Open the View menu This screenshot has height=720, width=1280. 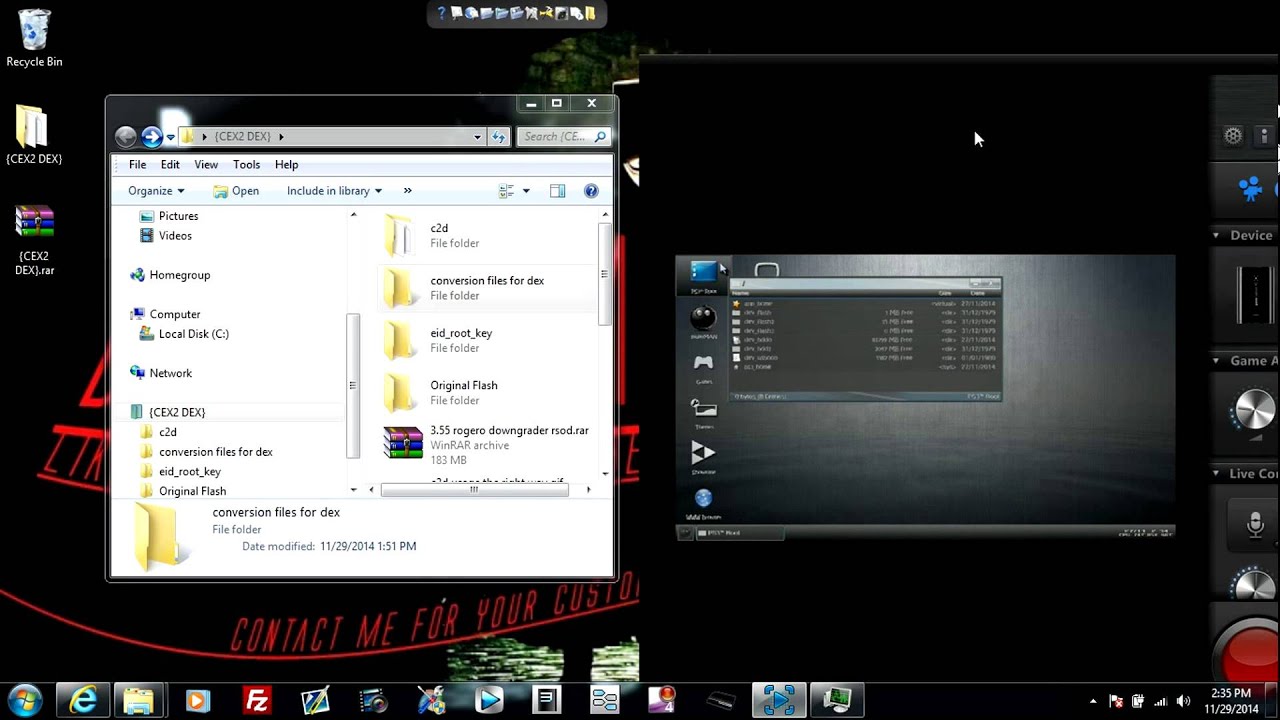(x=206, y=165)
